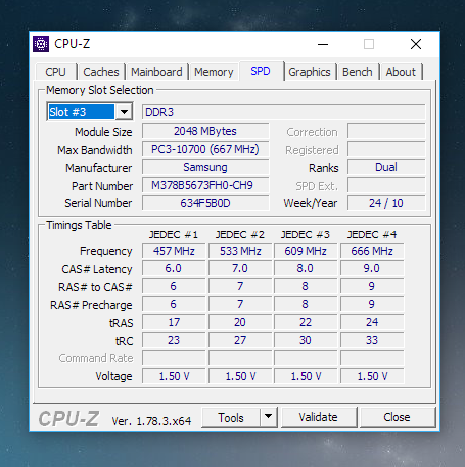Viewport: 465px width, 467px height.
Task: Open the Graphics tab
Action: [309, 72]
